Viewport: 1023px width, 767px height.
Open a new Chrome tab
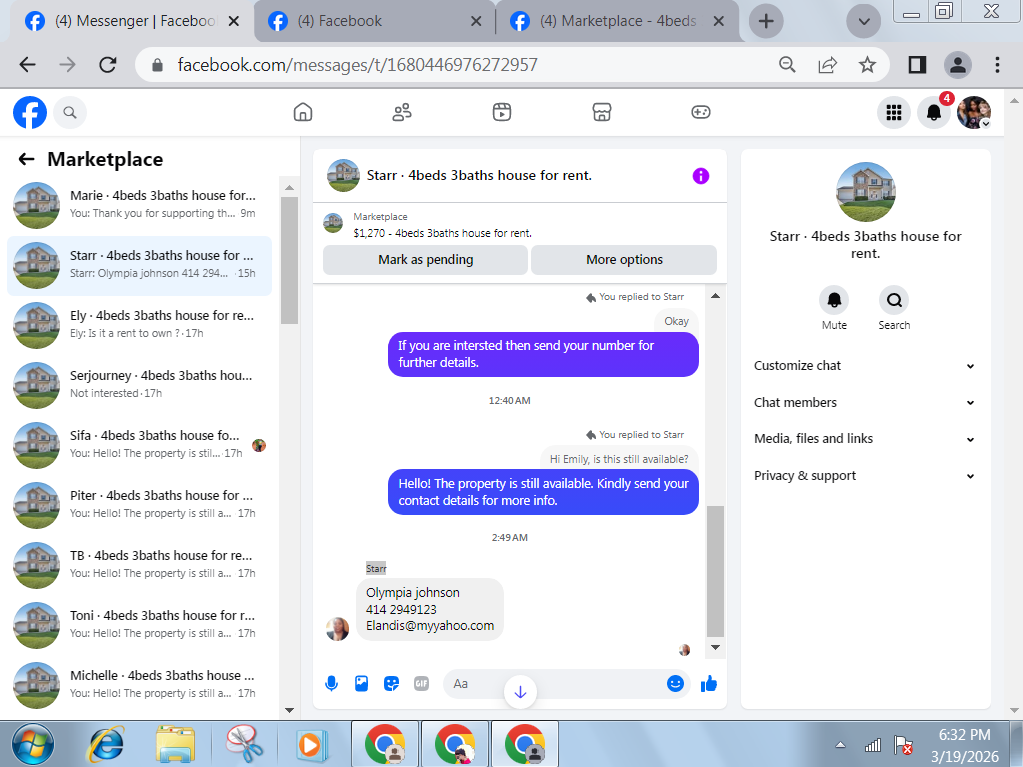coord(766,22)
